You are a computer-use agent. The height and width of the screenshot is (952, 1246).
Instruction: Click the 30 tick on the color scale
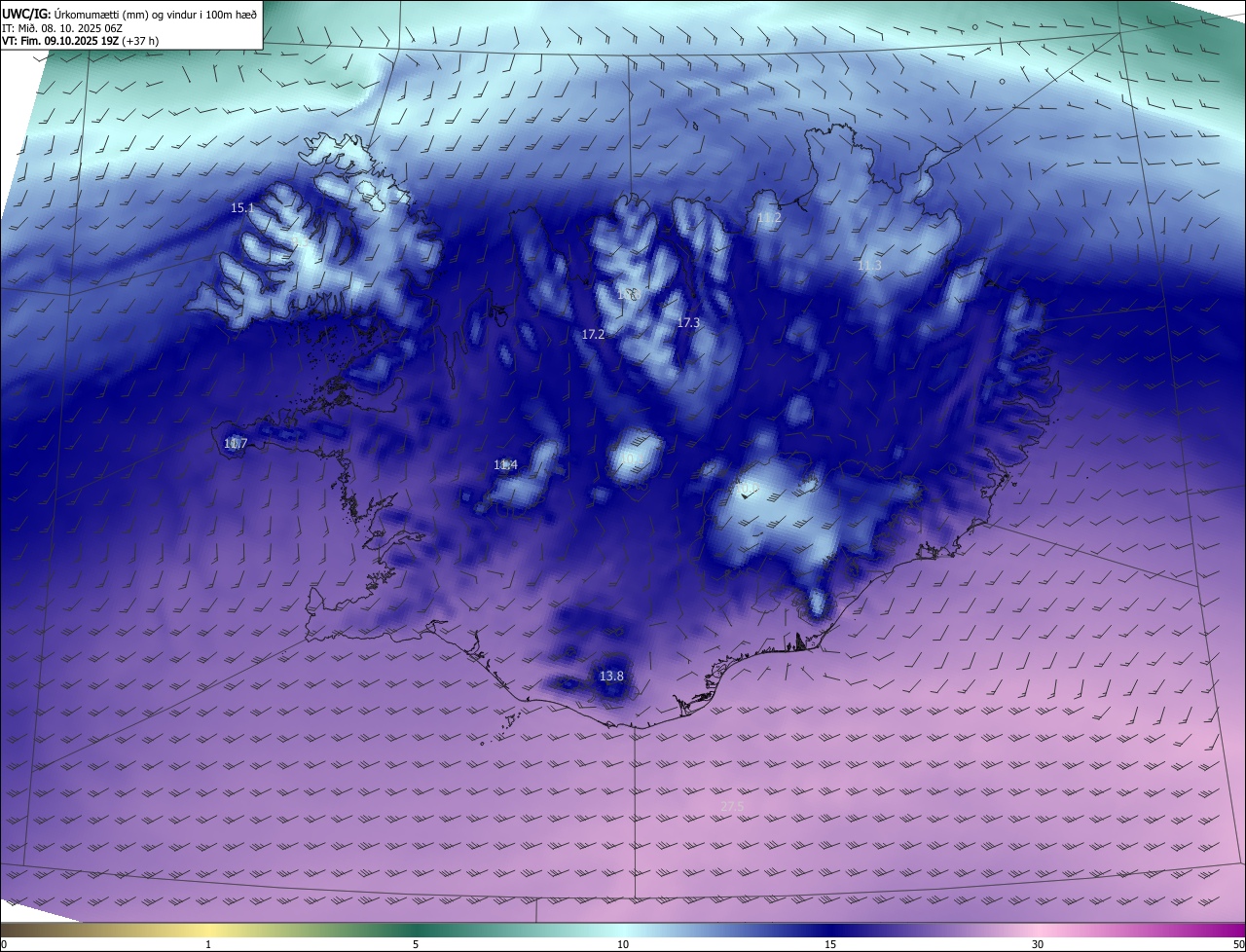tap(1038, 944)
